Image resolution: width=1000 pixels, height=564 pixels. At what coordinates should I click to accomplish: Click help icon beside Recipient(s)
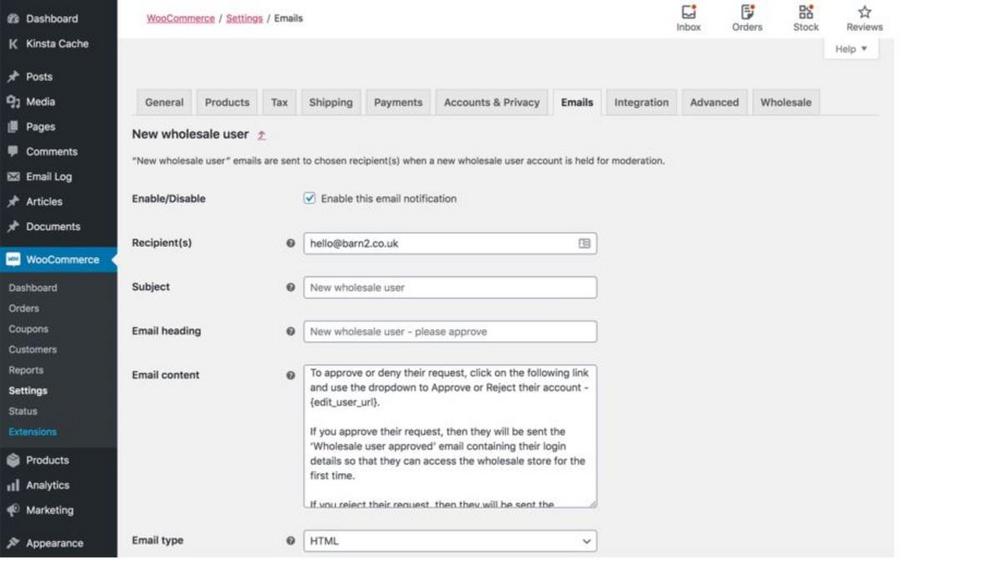291,243
